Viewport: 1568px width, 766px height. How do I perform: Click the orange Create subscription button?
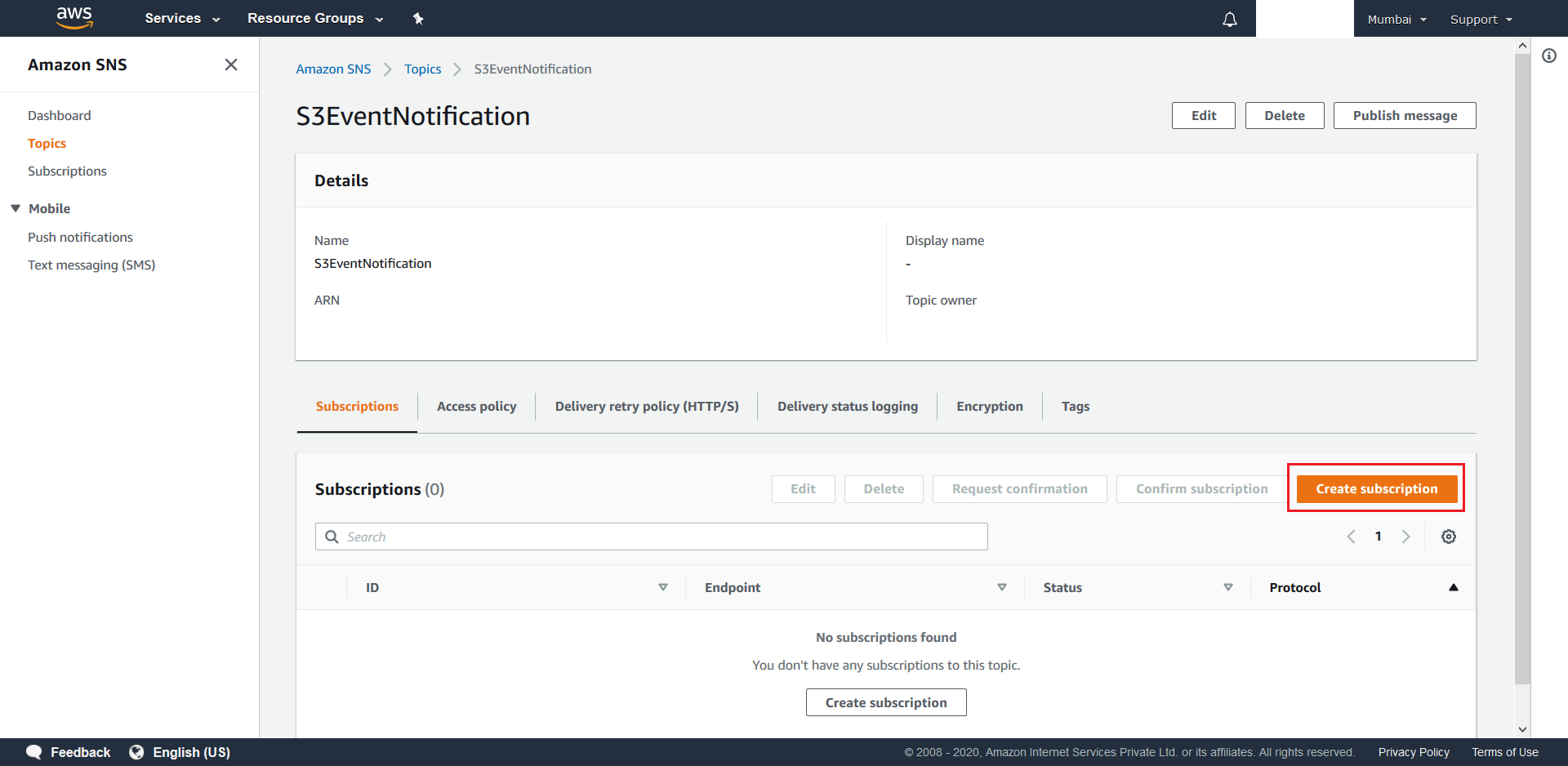coord(1377,488)
